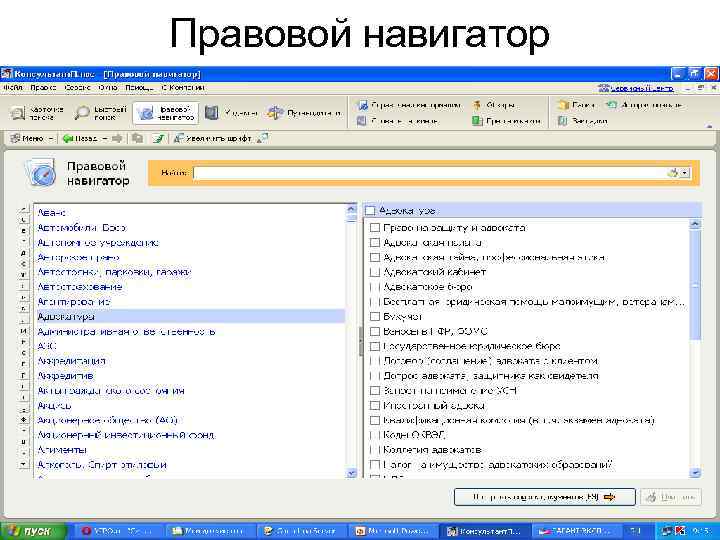720x540 pixels.
Task: Open the Файл menu
Action: (12, 87)
